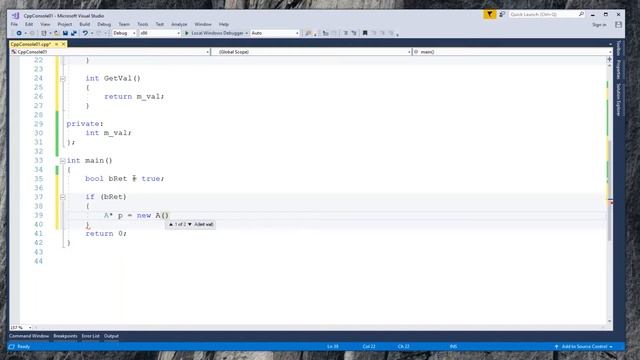Open the debugger target dropdown arrow
The width and height of the screenshot is (640, 360).
tap(247, 33)
